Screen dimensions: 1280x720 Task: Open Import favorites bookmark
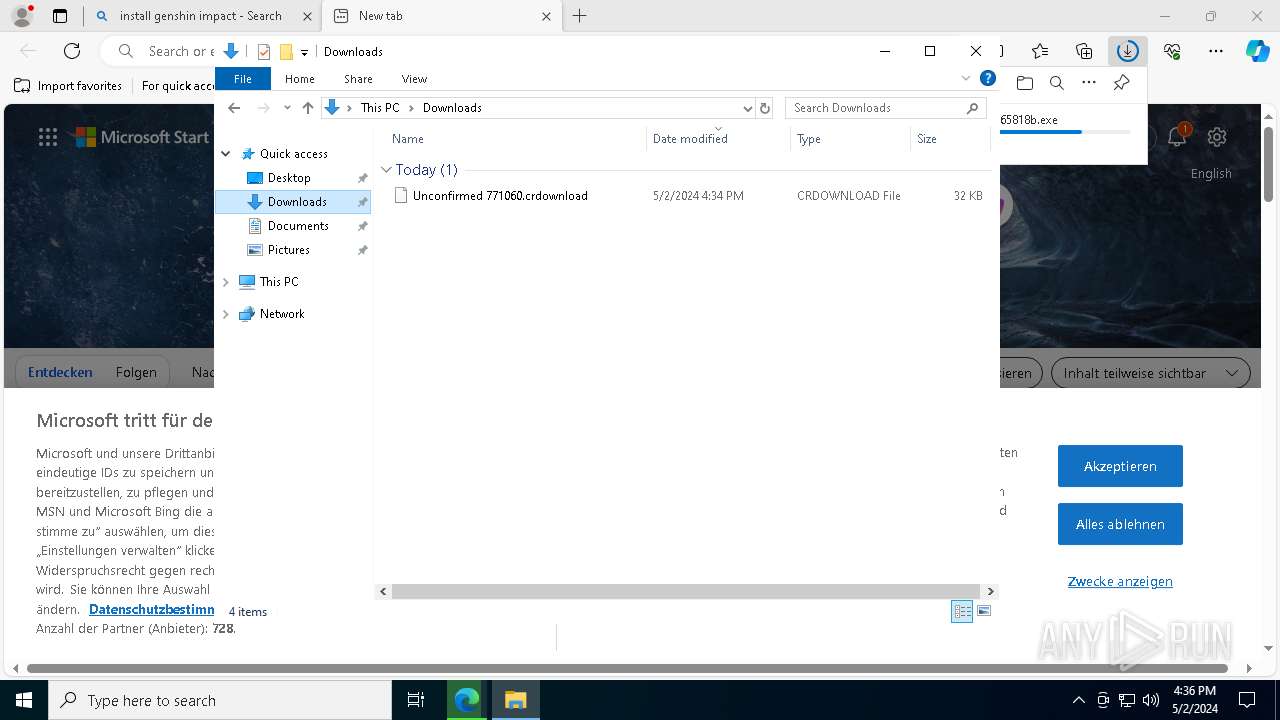[x=68, y=86]
